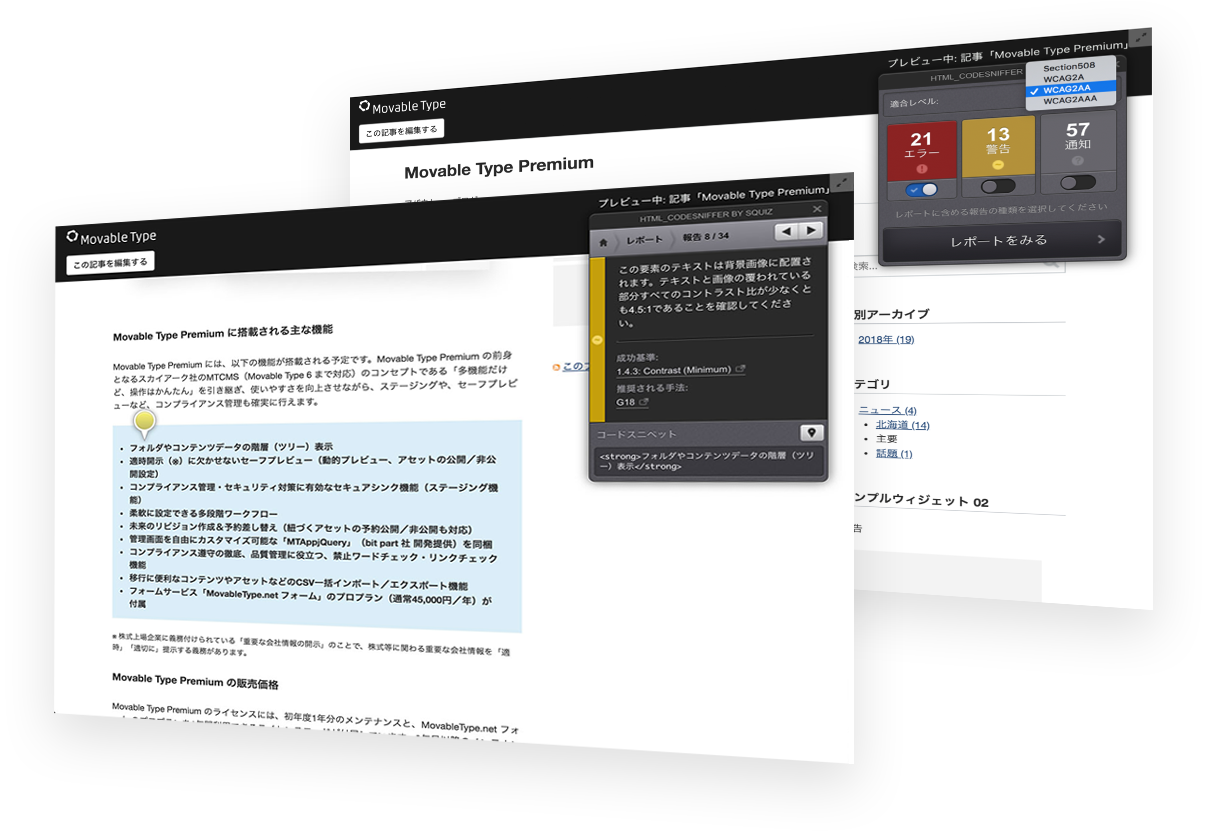The image size is (1219, 834).
Task: Open the 2018年 (19) archive link
Action: click(x=886, y=340)
